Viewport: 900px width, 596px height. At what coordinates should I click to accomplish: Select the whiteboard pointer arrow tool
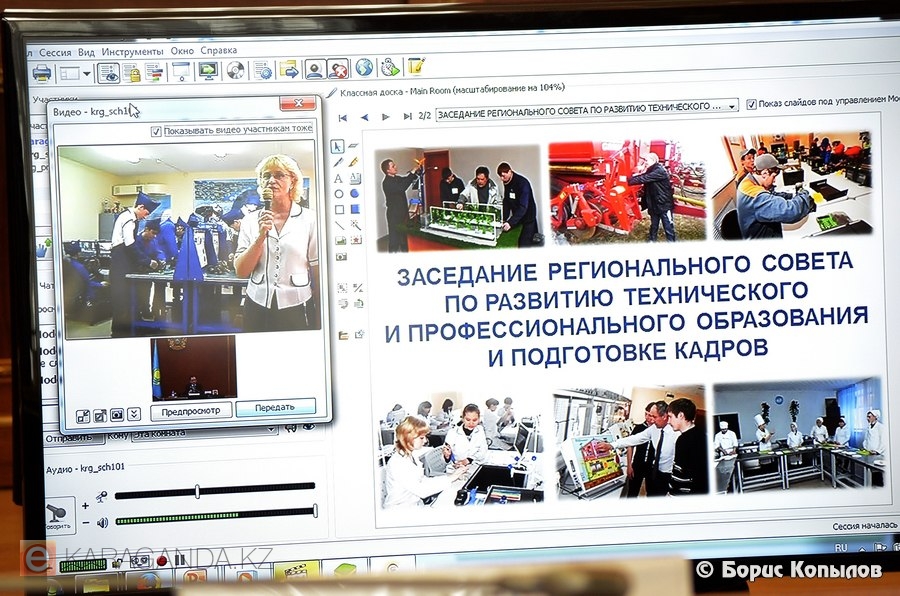[x=338, y=146]
